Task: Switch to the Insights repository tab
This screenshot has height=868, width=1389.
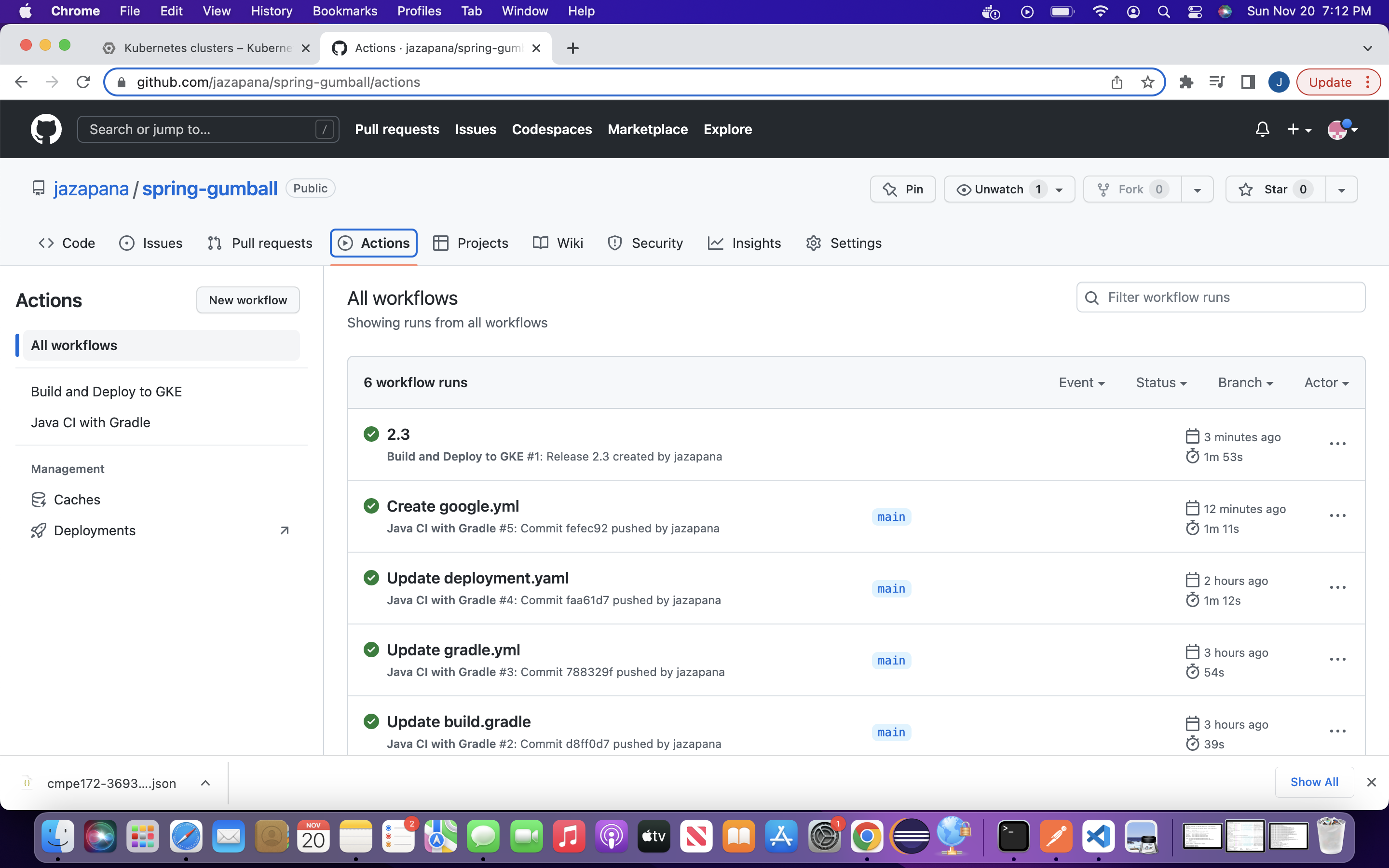Action: pos(745,244)
